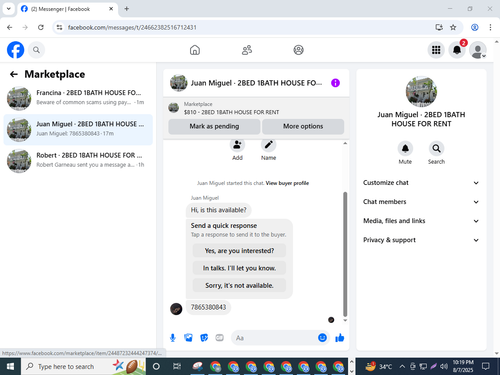The height and width of the screenshot is (375, 500).
Task: Open Chrome three-dot menu
Action: pyautogui.click(x=490, y=27)
